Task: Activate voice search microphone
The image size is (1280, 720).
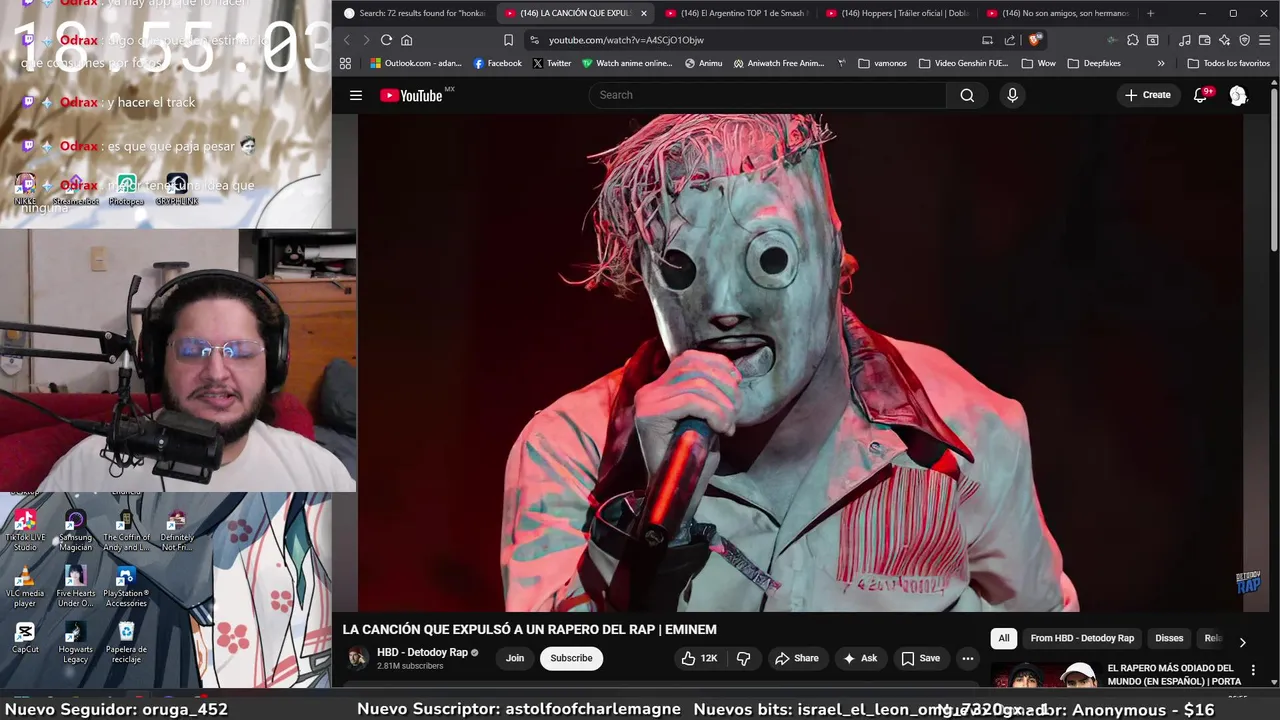Action: pos(1012,95)
